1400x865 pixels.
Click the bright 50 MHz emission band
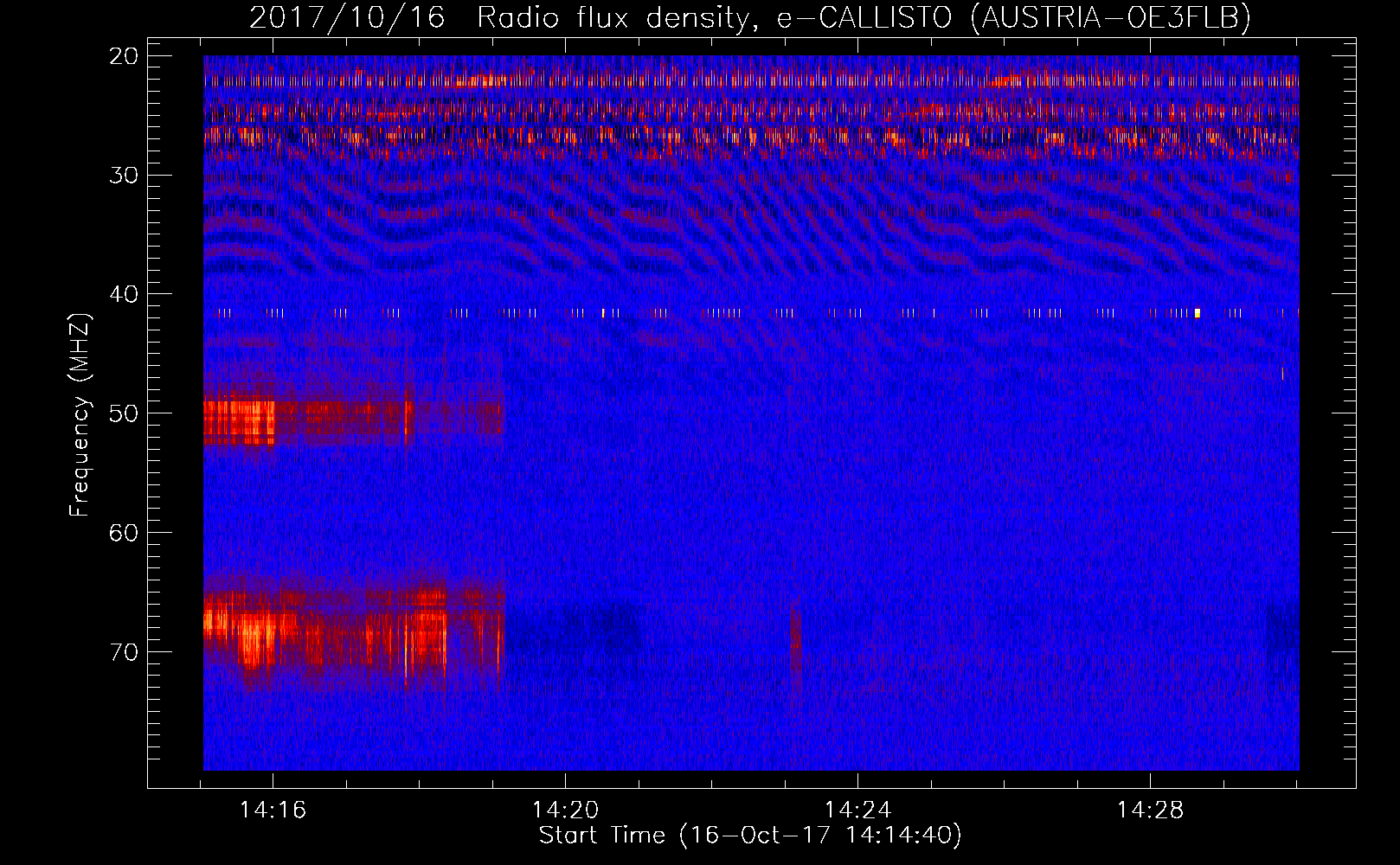(239, 422)
